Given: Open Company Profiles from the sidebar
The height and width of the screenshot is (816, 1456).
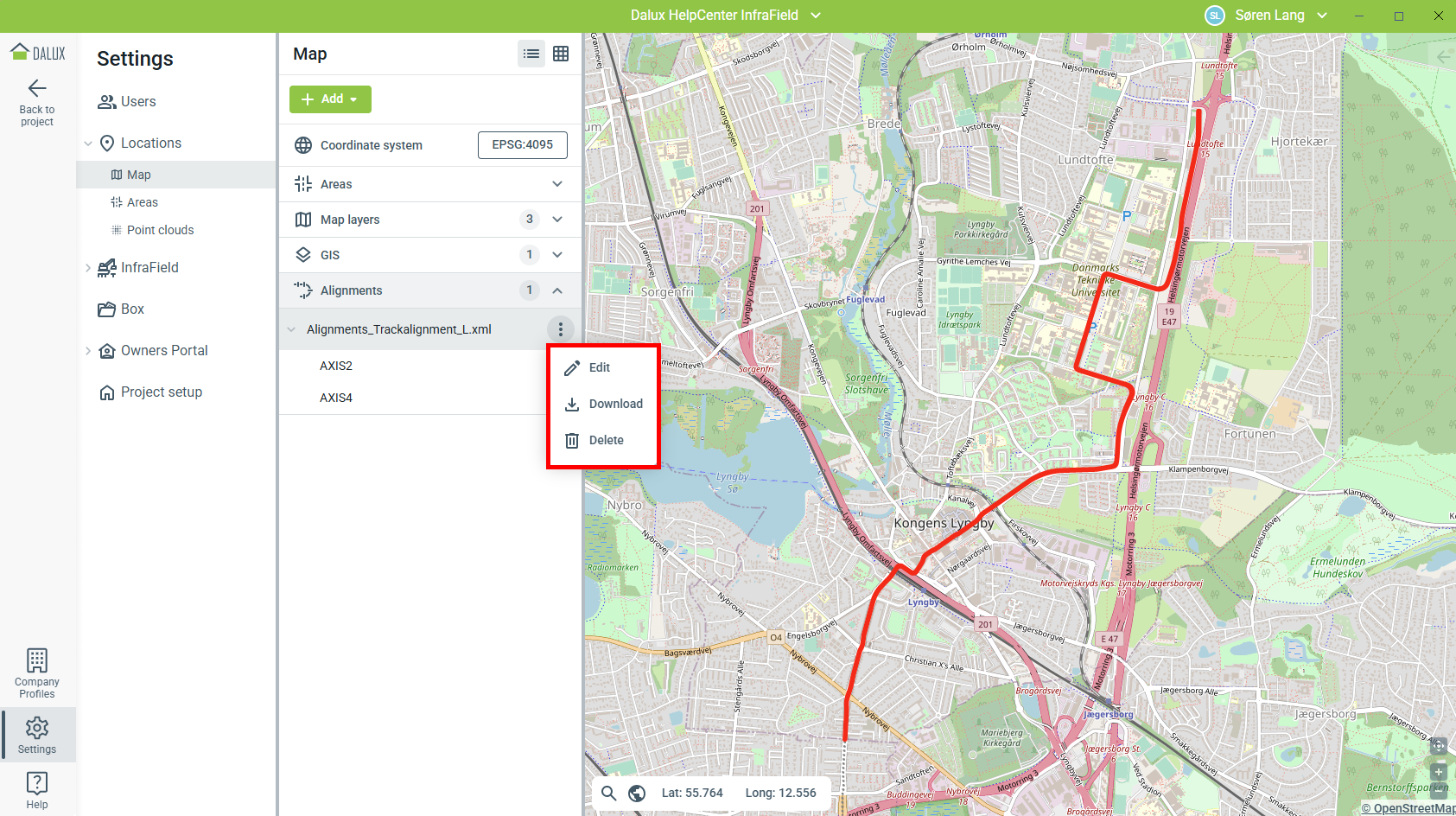Looking at the screenshot, I should [37, 673].
